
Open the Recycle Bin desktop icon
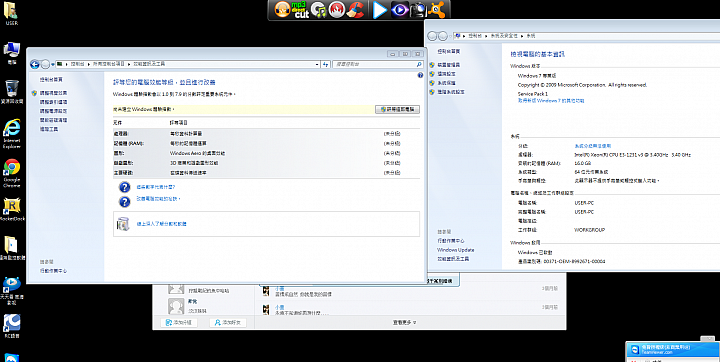point(11,92)
